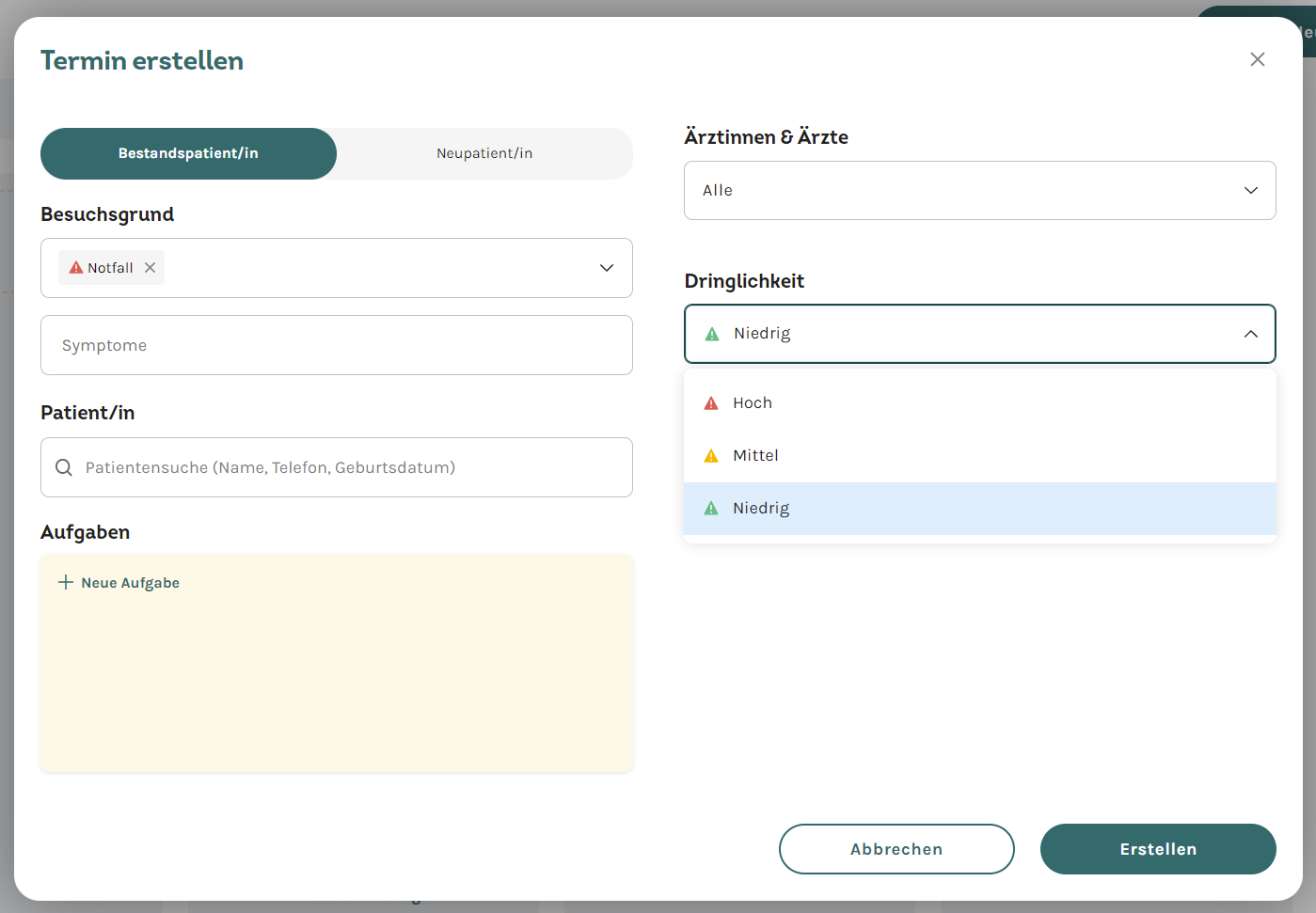The image size is (1316, 913).
Task: Expand the Besuchsgrund dropdown arrow
Action: click(x=607, y=268)
